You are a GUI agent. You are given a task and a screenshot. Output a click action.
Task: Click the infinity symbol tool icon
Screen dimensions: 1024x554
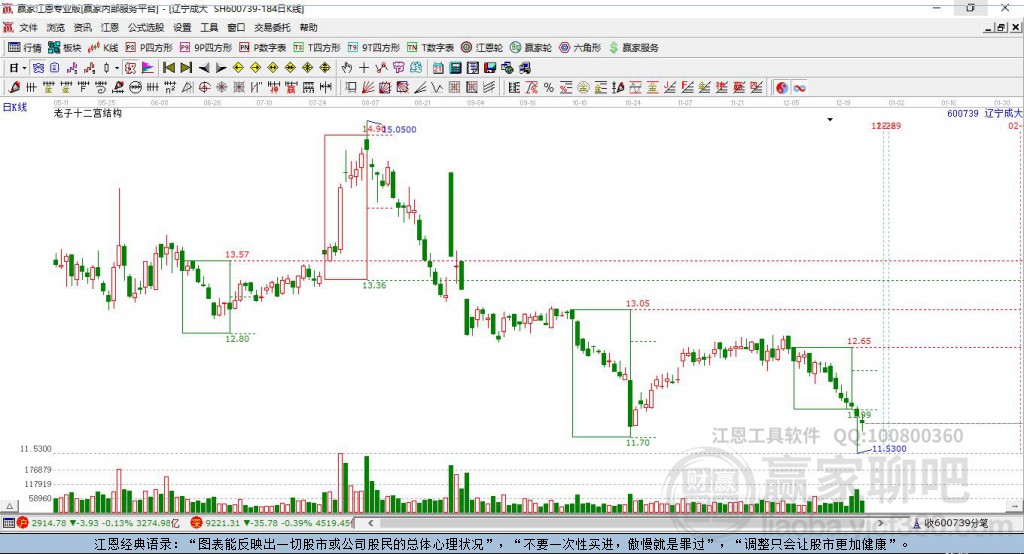(x=800, y=88)
